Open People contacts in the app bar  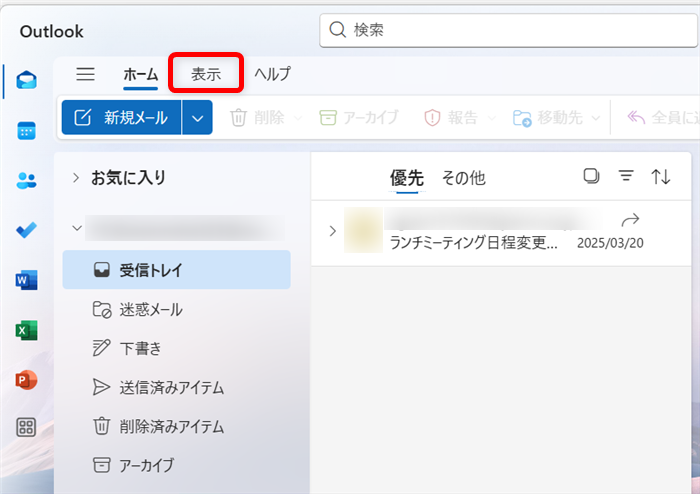pyautogui.click(x=26, y=180)
